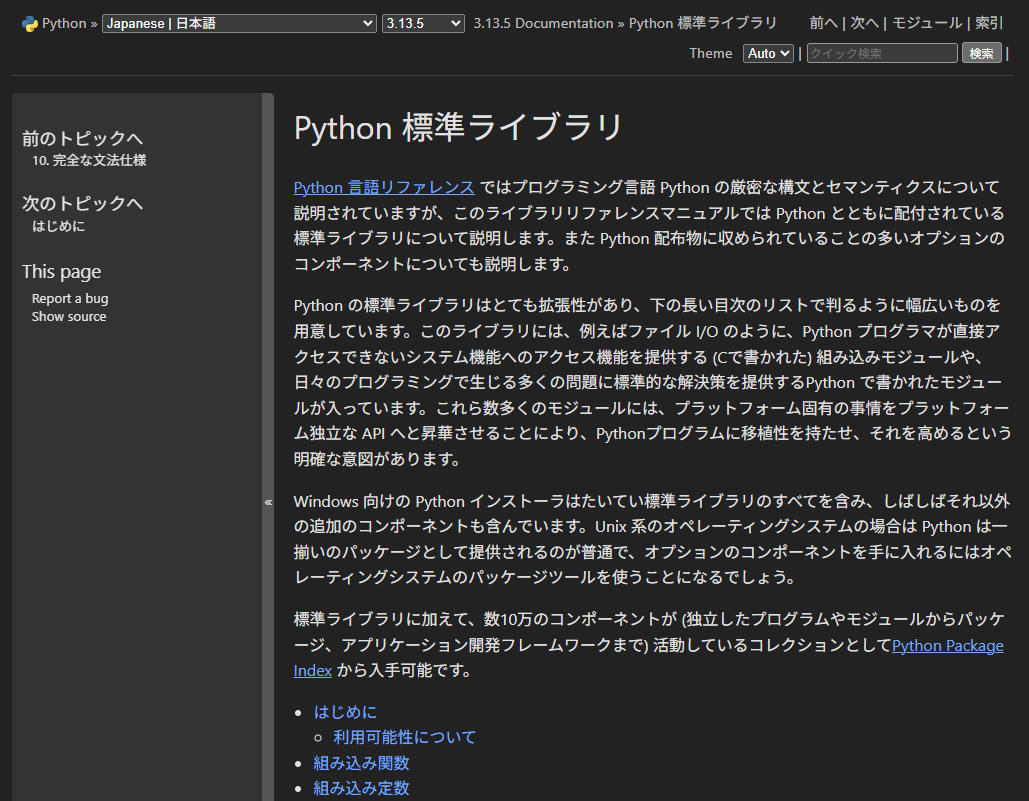Open the 索引 general index link
Image resolution: width=1029 pixels, height=801 pixels.
click(988, 23)
